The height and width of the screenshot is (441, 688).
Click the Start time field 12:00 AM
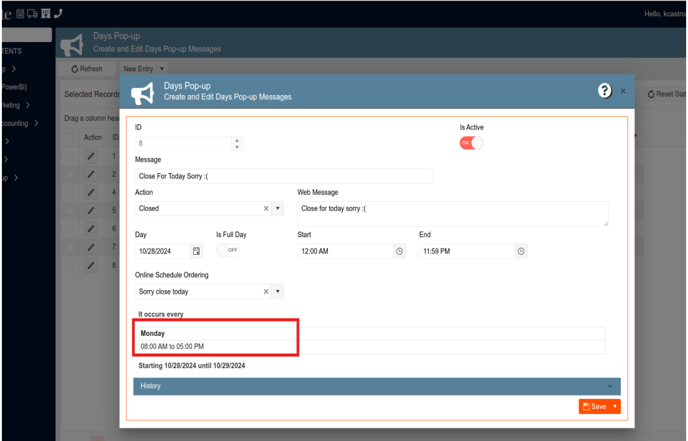(345, 251)
